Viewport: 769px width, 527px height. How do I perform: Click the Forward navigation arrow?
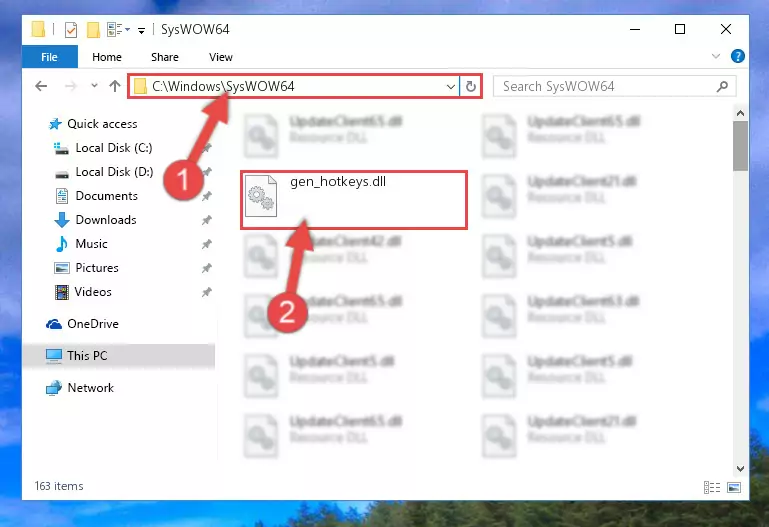71,86
